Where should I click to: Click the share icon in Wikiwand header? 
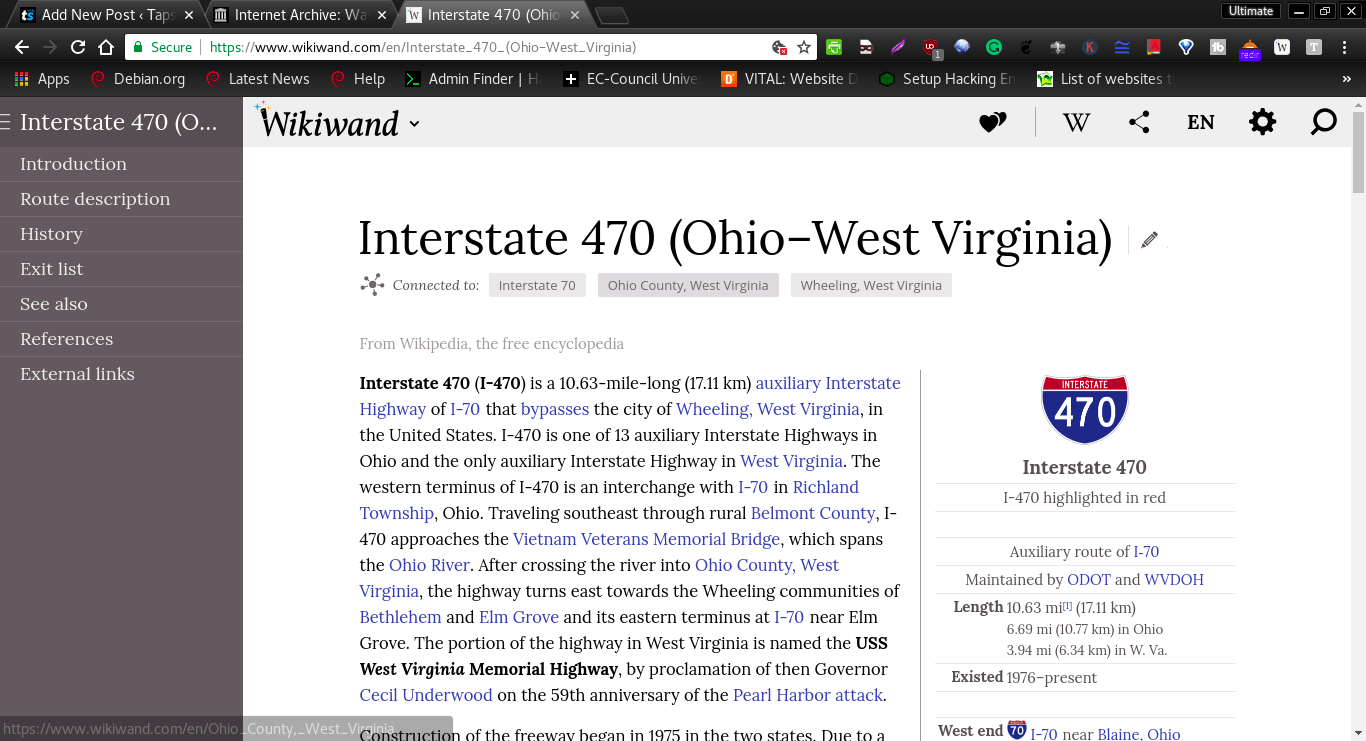(1139, 122)
